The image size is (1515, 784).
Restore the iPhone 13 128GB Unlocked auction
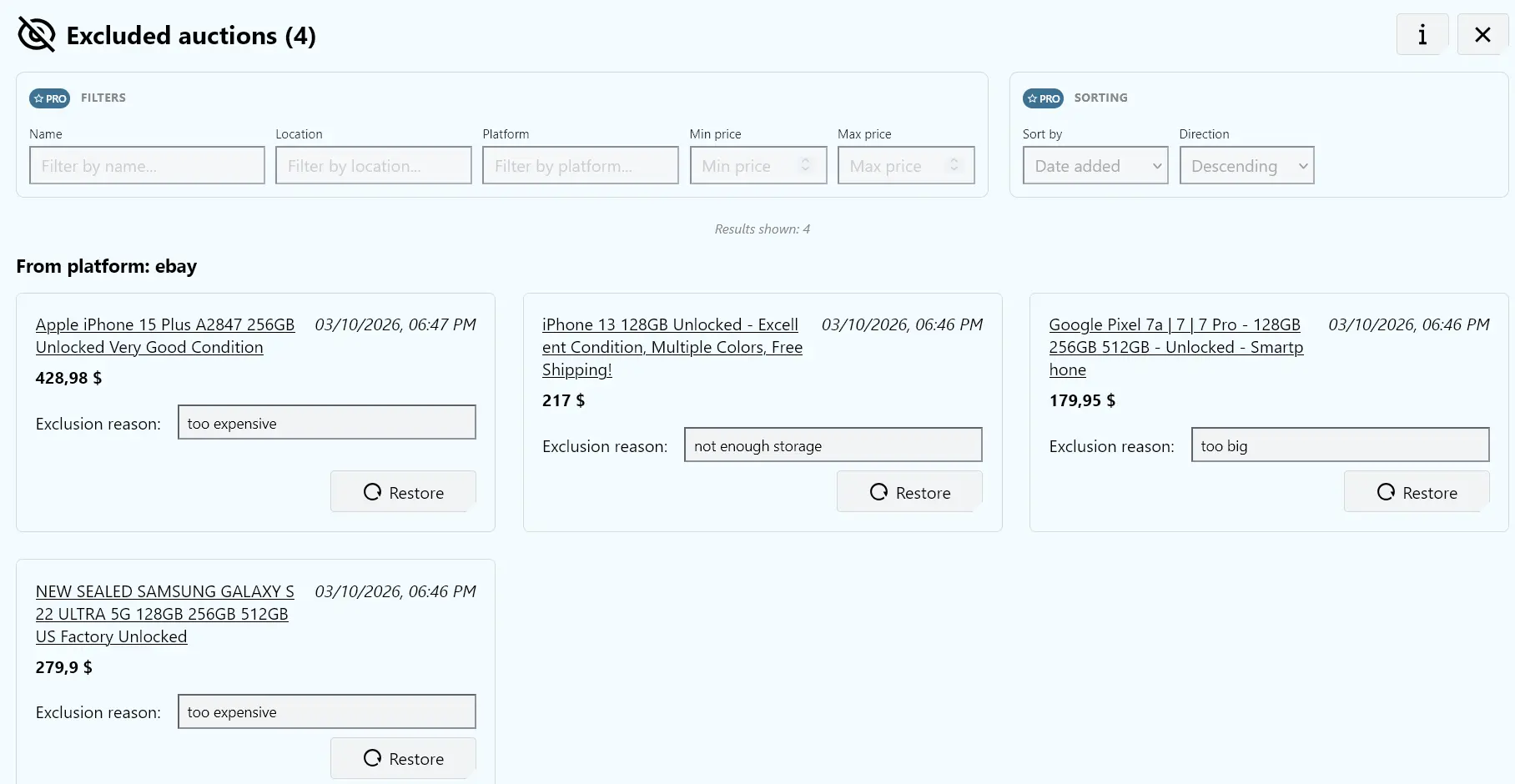point(908,491)
